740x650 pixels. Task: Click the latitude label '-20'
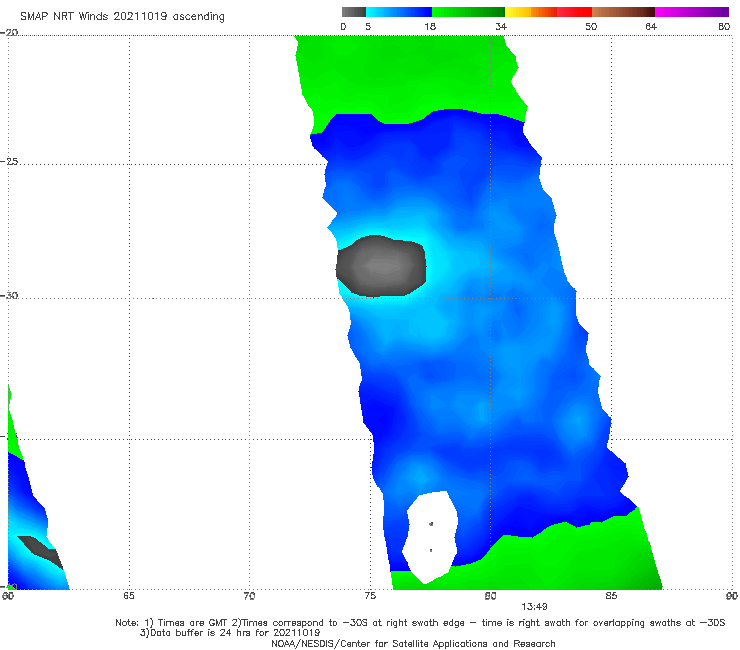click(9, 32)
